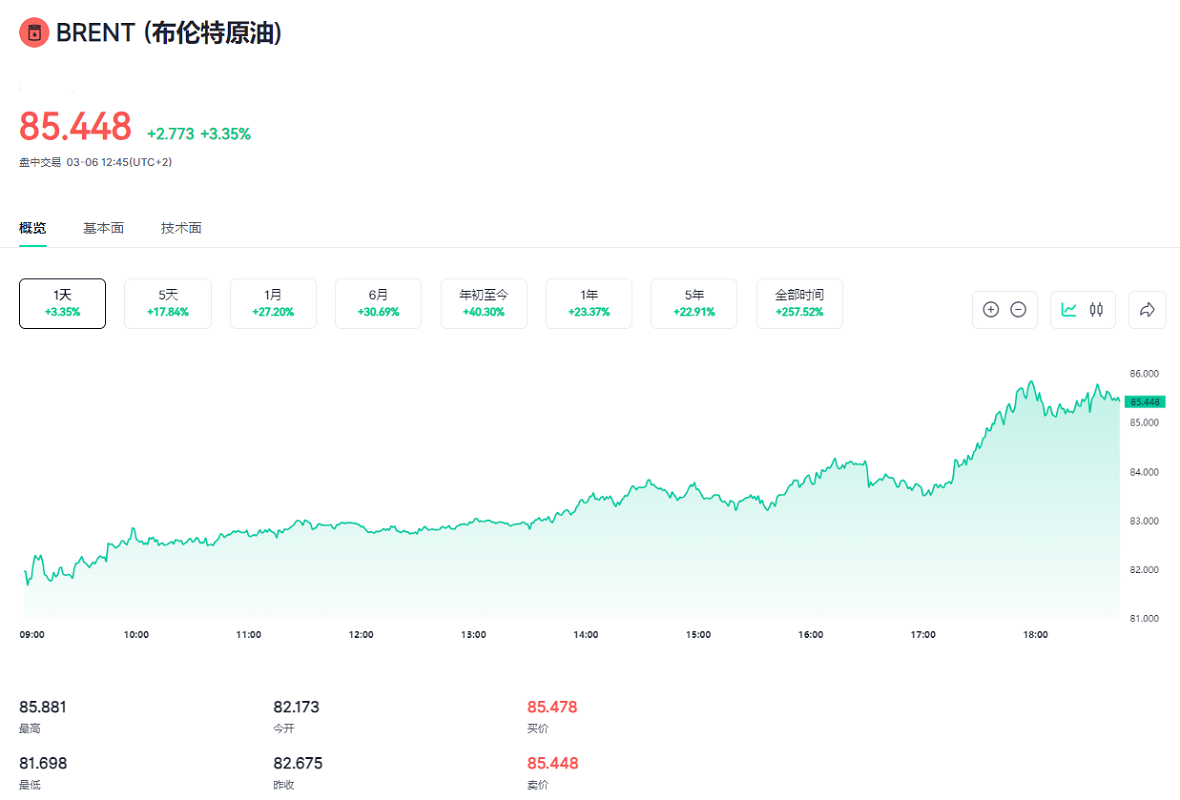The image size is (1180, 800).
Task: Switch to the candlestick chart icon
Action: click(x=1096, y=310)
